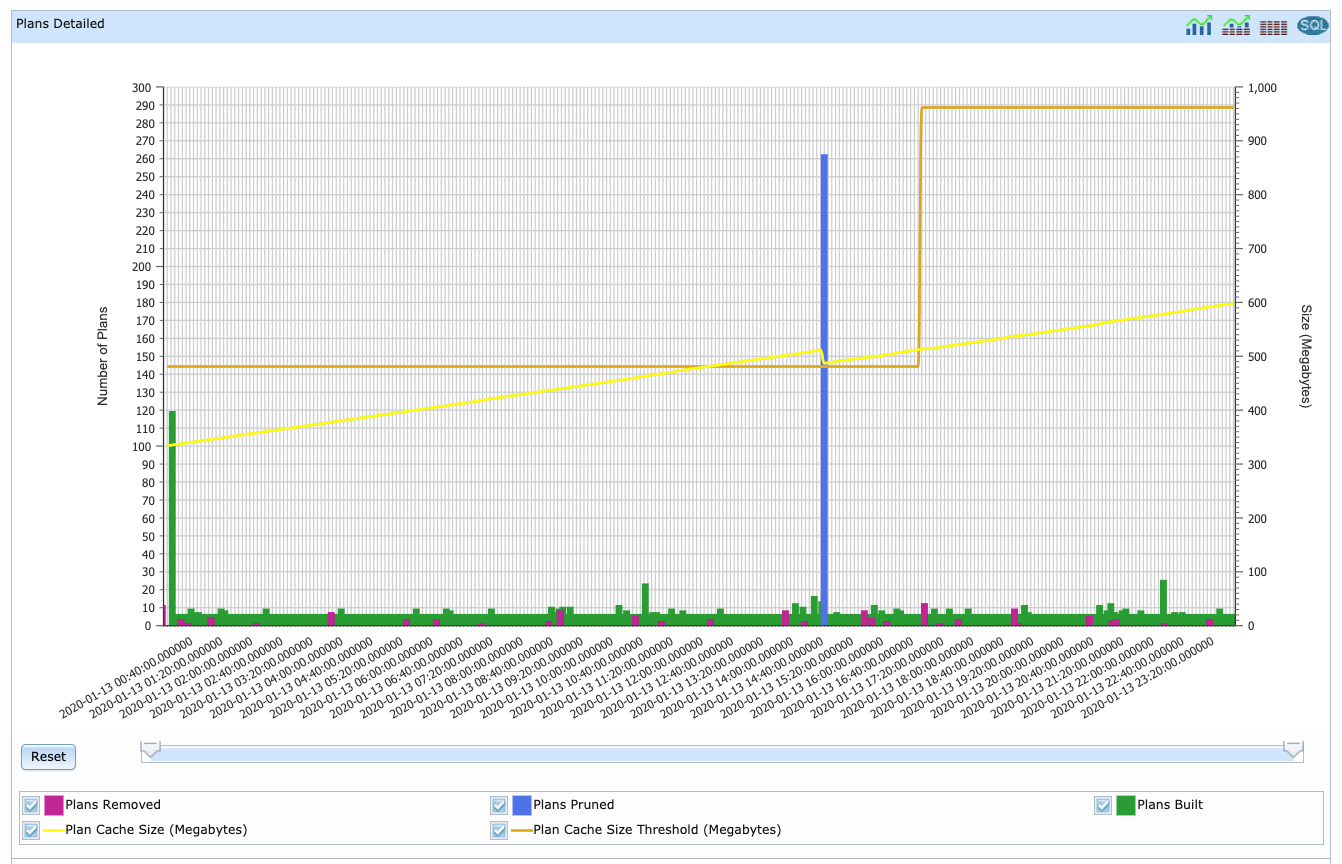
Task: Click the tall blue Plans Pruned bar
Action: [x=824, y=390]
